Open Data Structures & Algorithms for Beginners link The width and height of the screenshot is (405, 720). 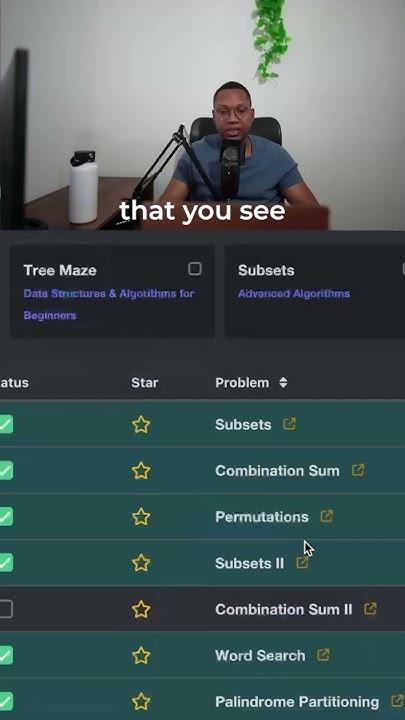109,304
